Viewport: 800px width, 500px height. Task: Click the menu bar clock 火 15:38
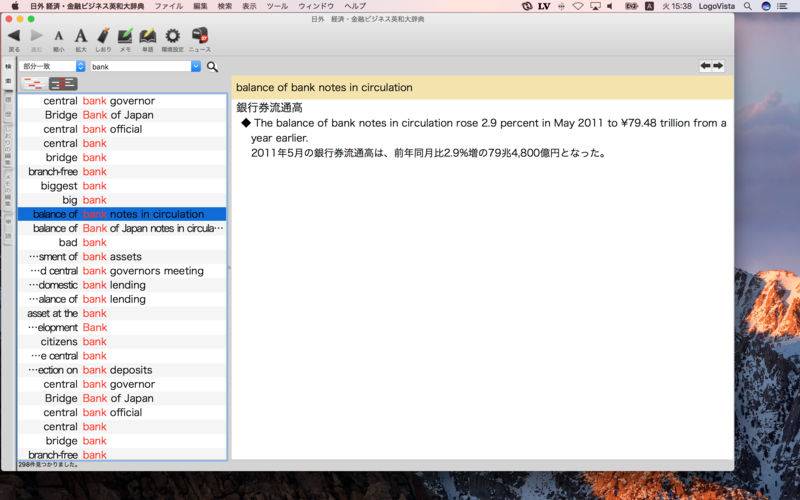tap(677, 6)
